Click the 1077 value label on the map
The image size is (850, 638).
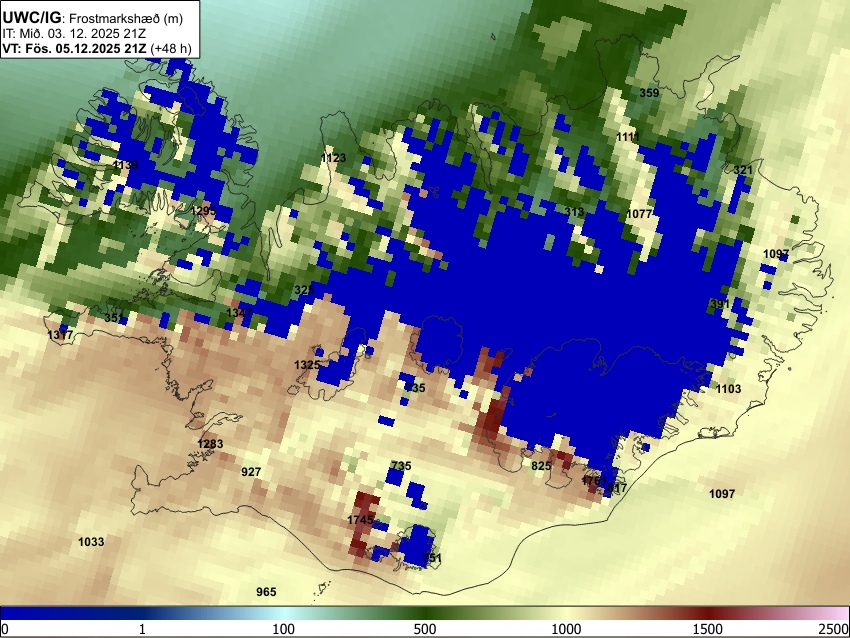639,214
